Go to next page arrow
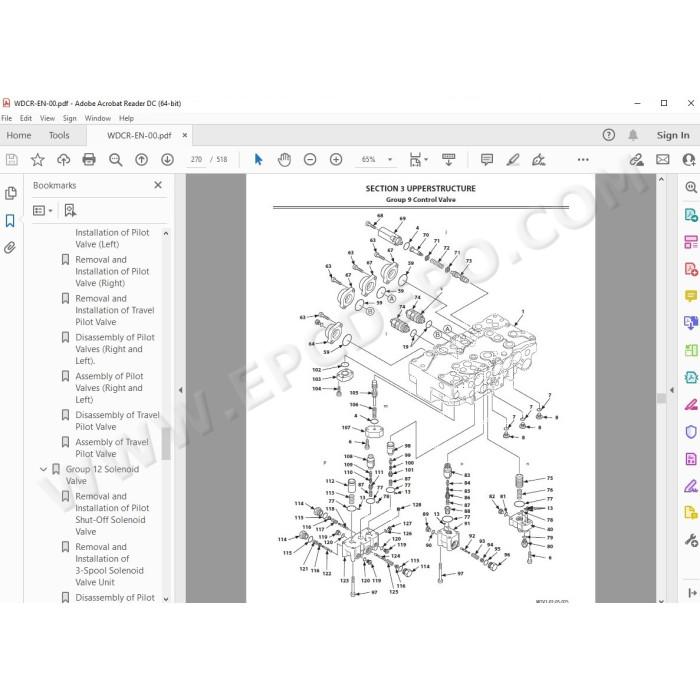The width and height of the screenshot is (700, 700). 167,159
